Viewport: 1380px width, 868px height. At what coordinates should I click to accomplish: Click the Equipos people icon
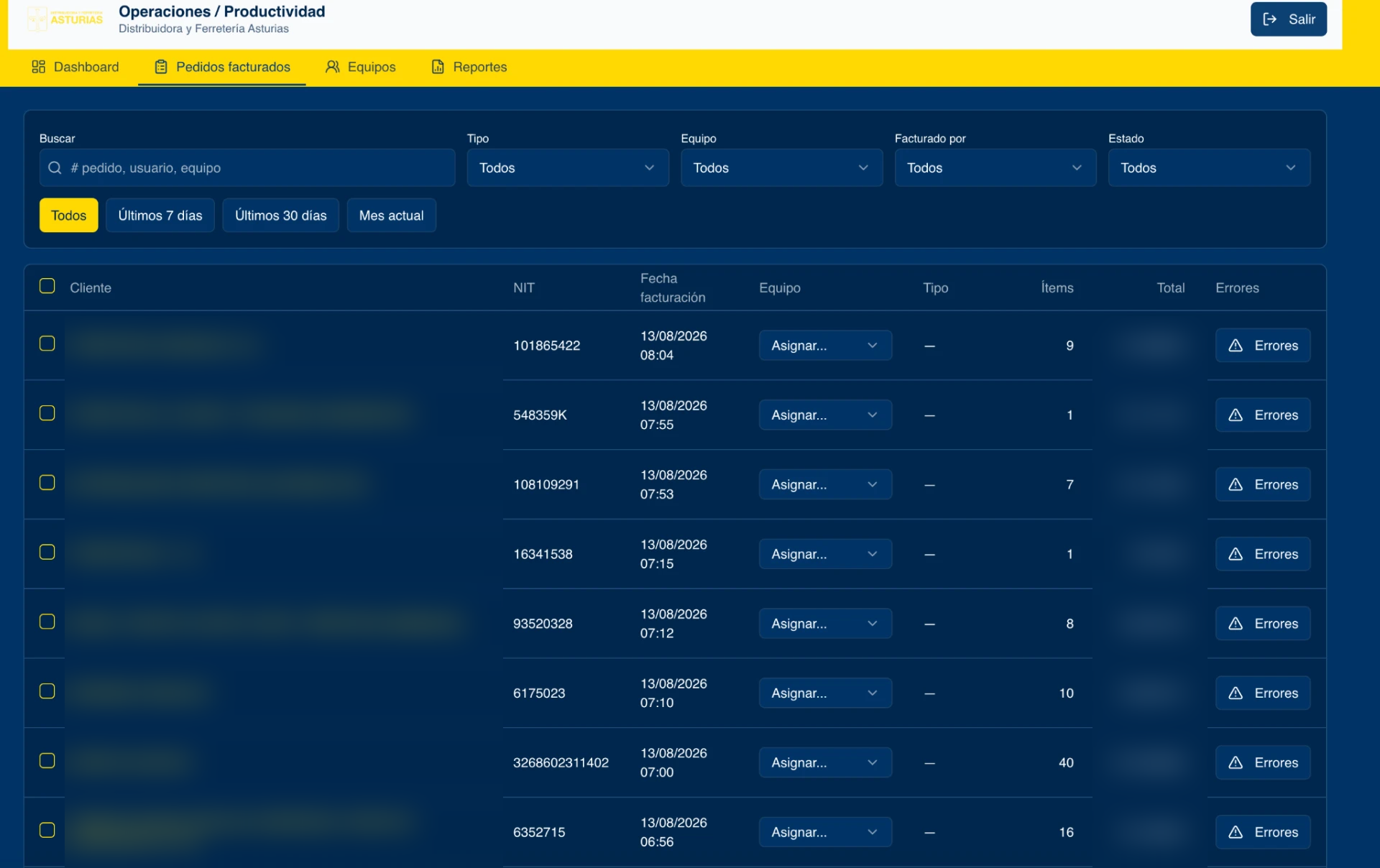pos(332,67)
